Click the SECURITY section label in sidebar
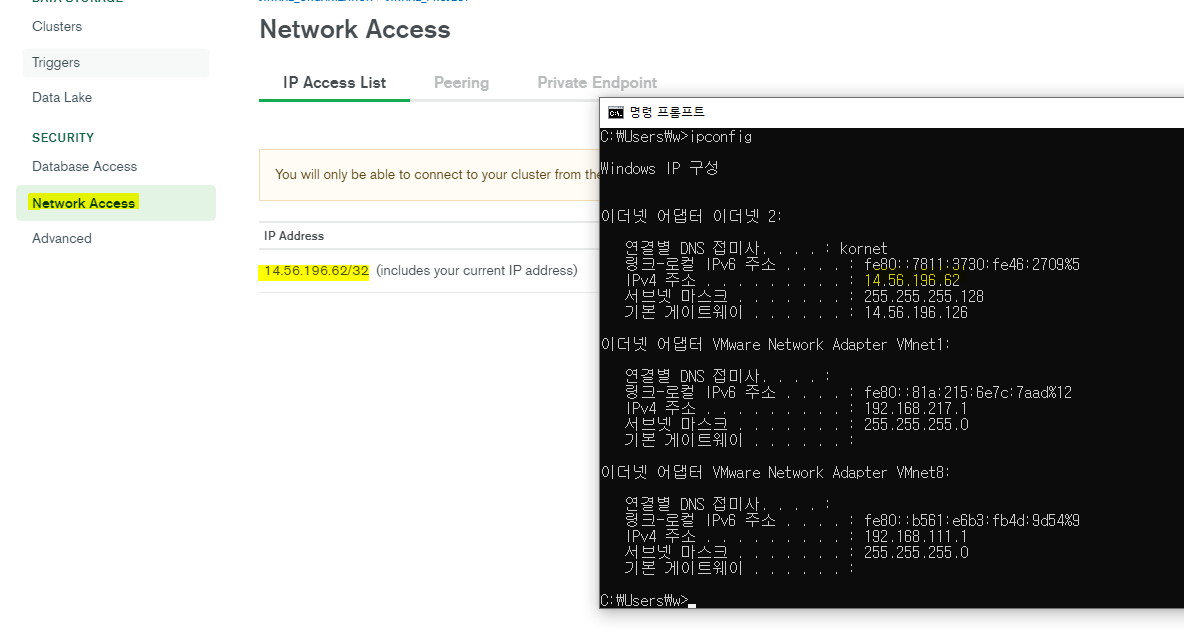Image resolution: width=1184 pixels, height=637 pixels. (63, 138)
